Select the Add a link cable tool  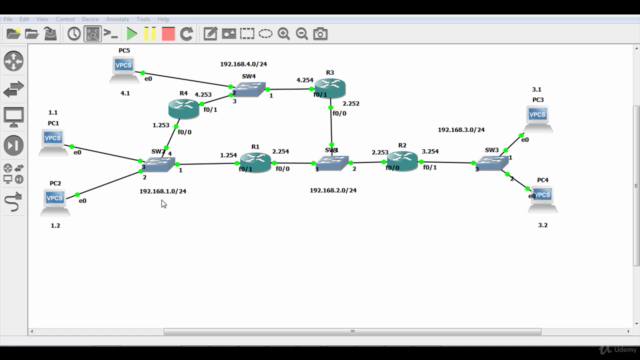coord(13,202)
